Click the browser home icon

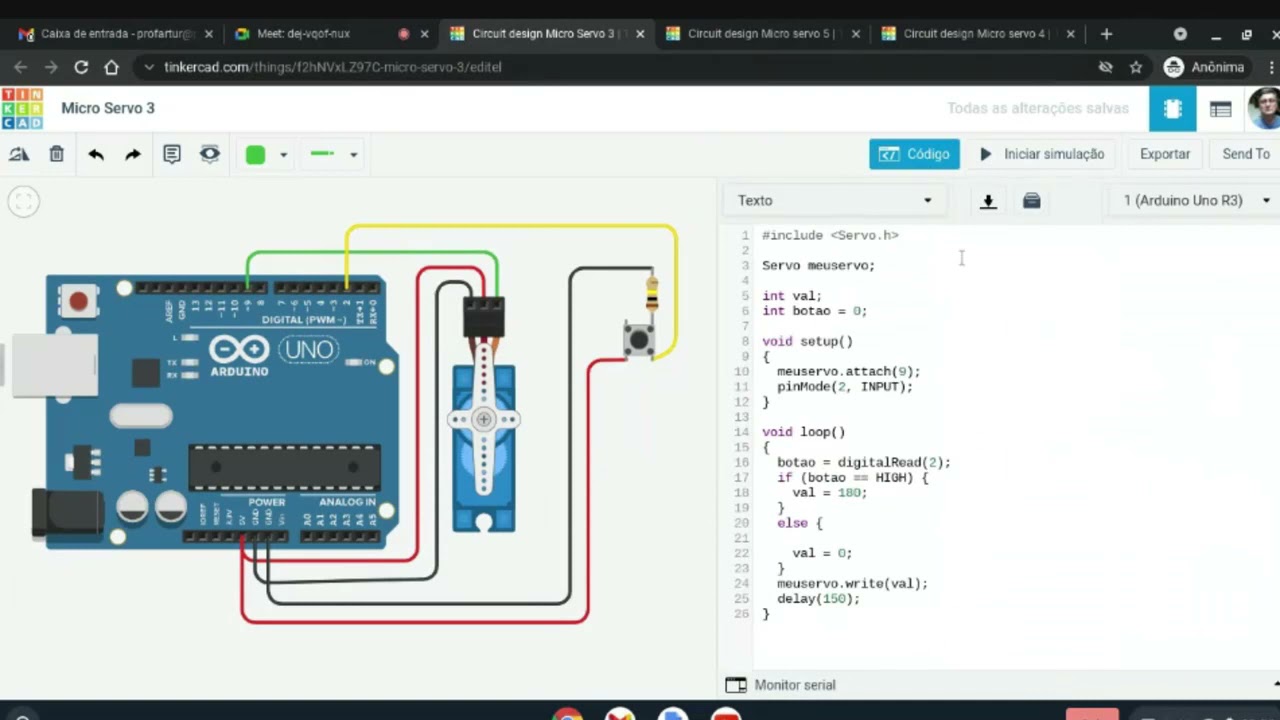[112, 67]
